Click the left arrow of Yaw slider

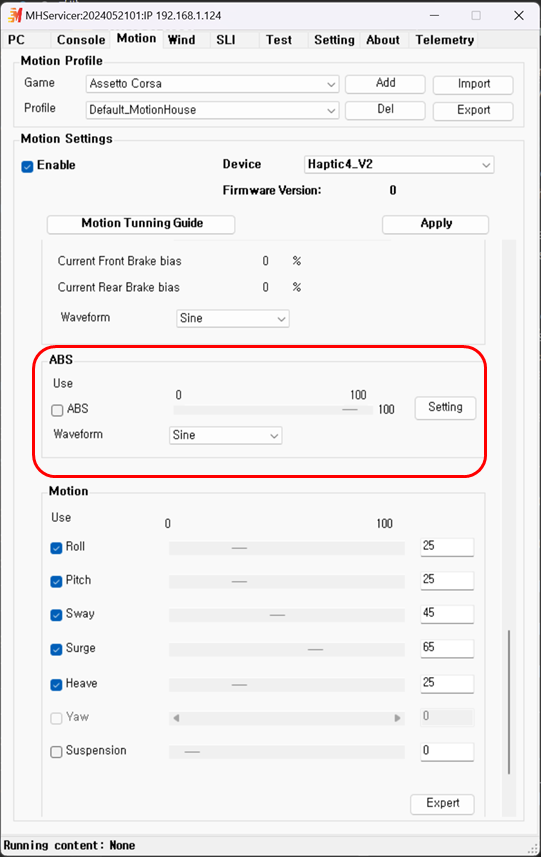click(x=176, y=718)
